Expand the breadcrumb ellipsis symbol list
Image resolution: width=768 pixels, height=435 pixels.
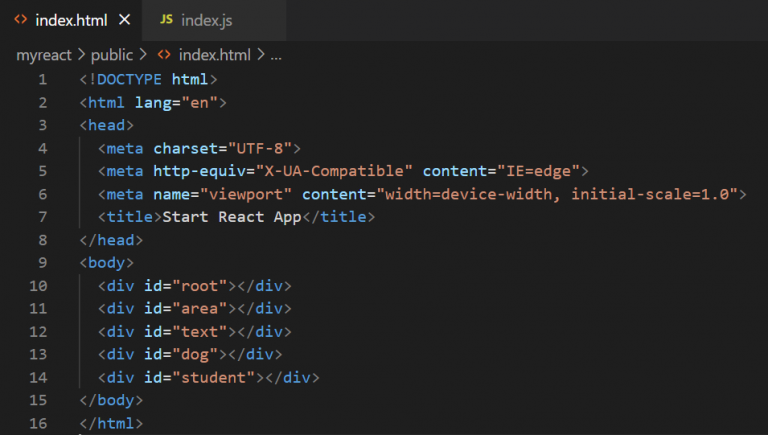276,55
